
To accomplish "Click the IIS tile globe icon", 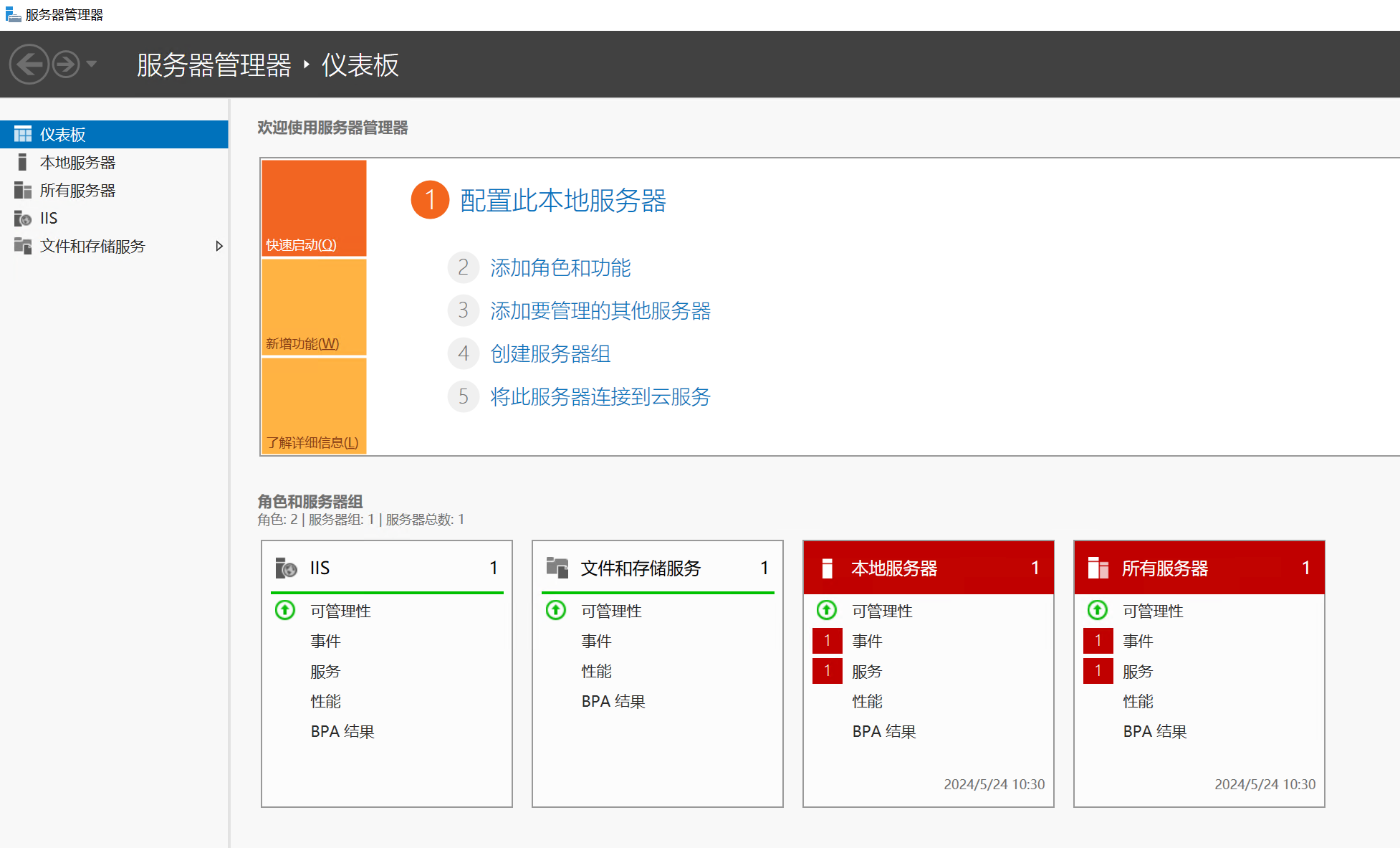I will pyautogui.click(x=286, y=568).
